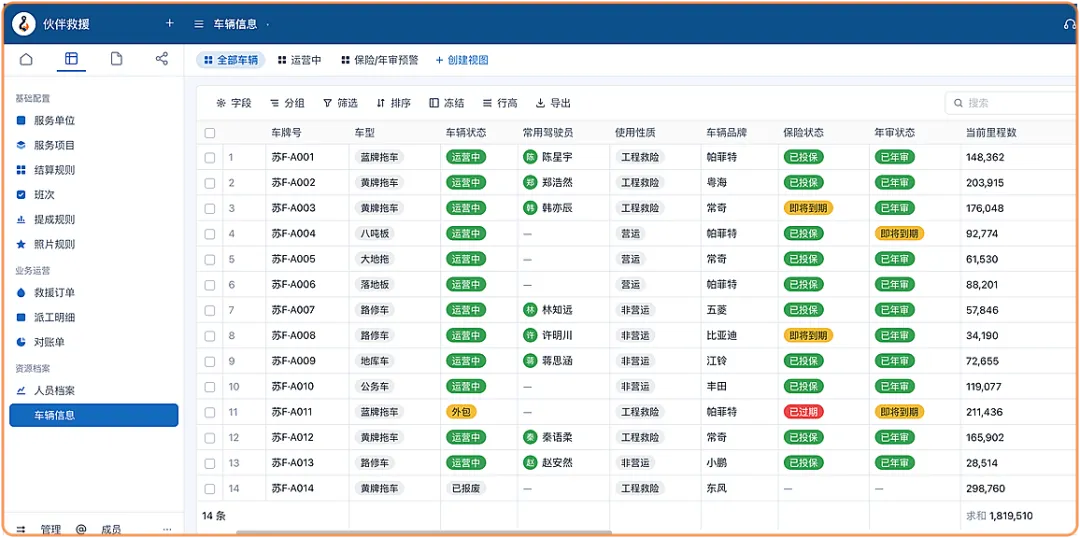Click the horizontal scrollbar below the table
Viewport: 1080px width, 538px height.
(x=424, y=532)
